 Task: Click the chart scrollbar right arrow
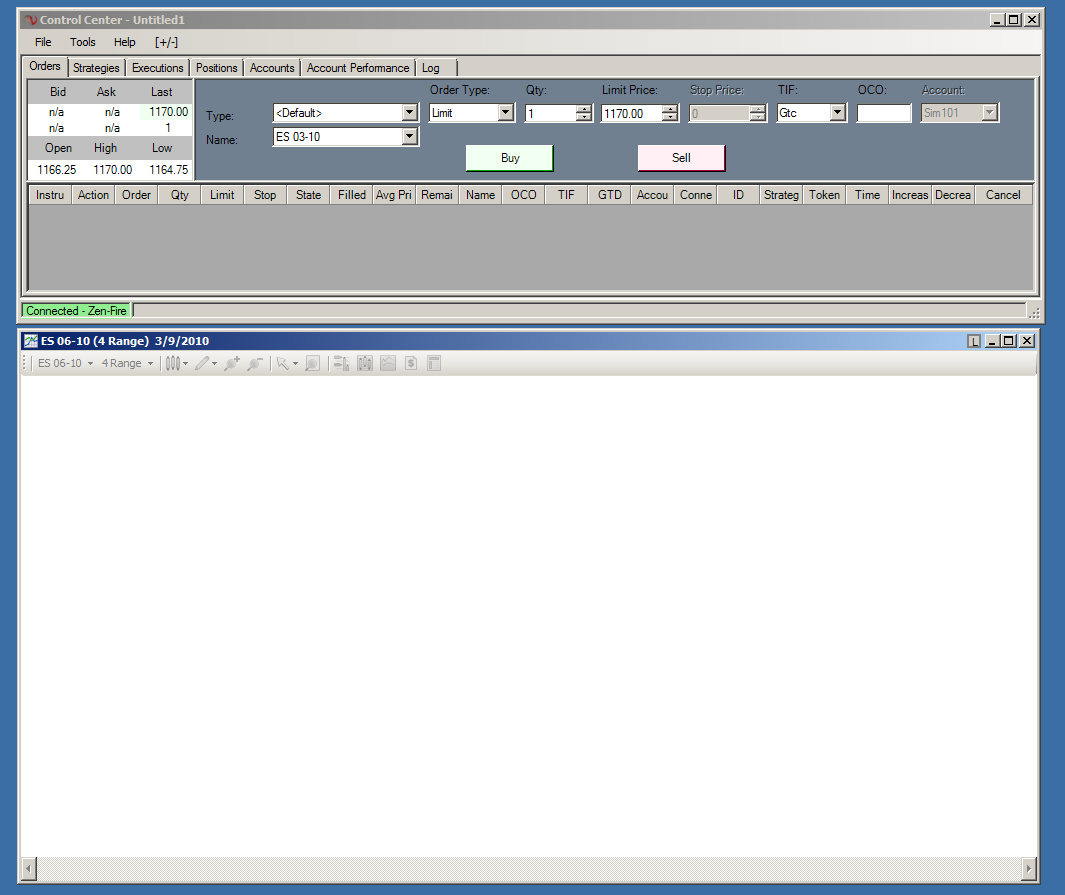[1029, 868]
